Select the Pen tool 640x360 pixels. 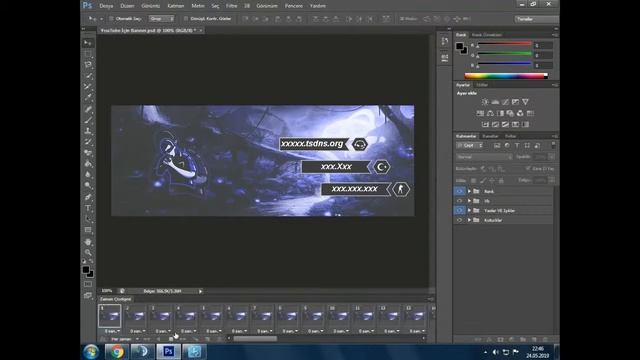click(x=88, y=197)
